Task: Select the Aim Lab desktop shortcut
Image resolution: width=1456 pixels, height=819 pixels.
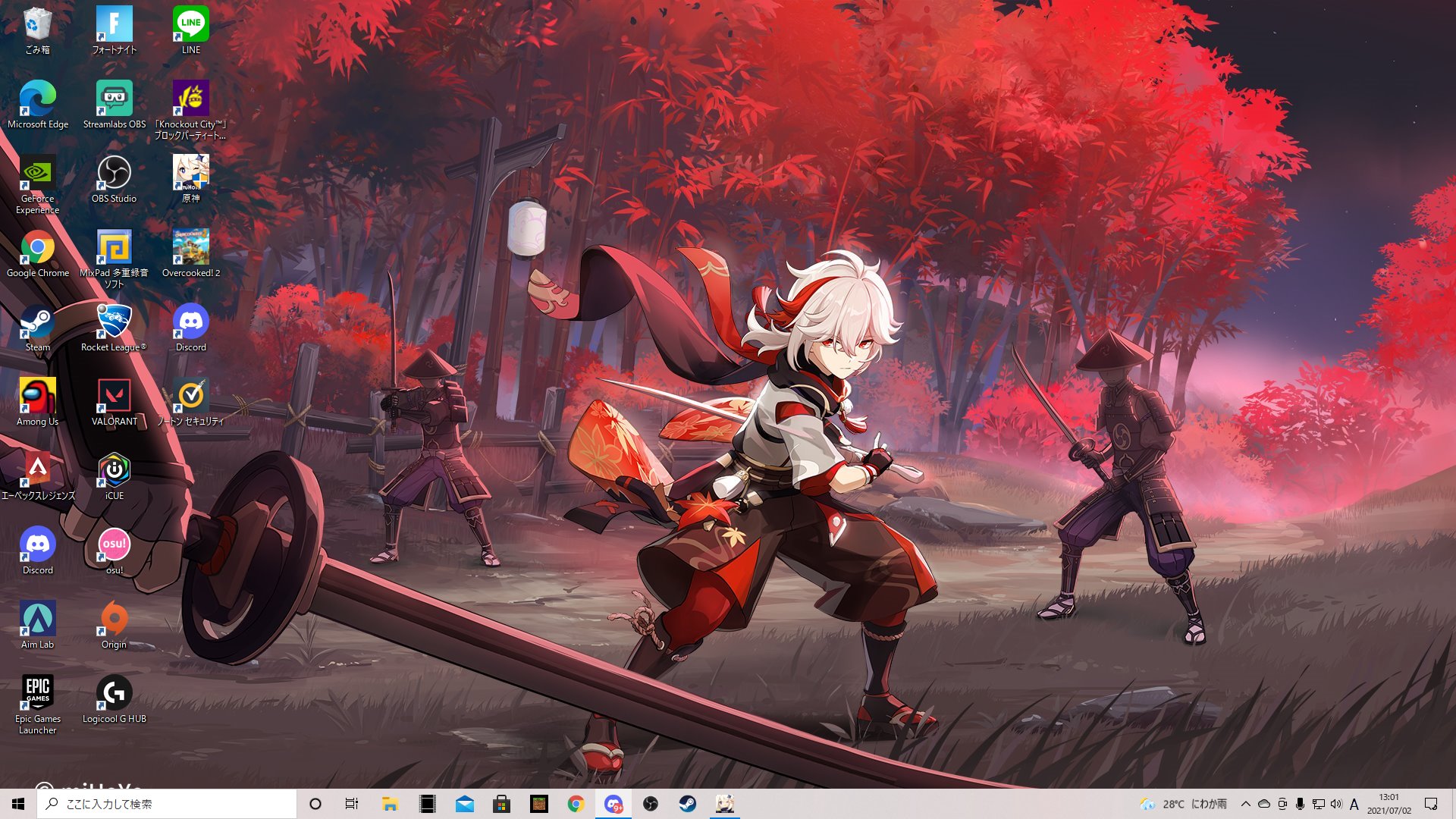Action: pyautogui.click(x=37, y=625)
